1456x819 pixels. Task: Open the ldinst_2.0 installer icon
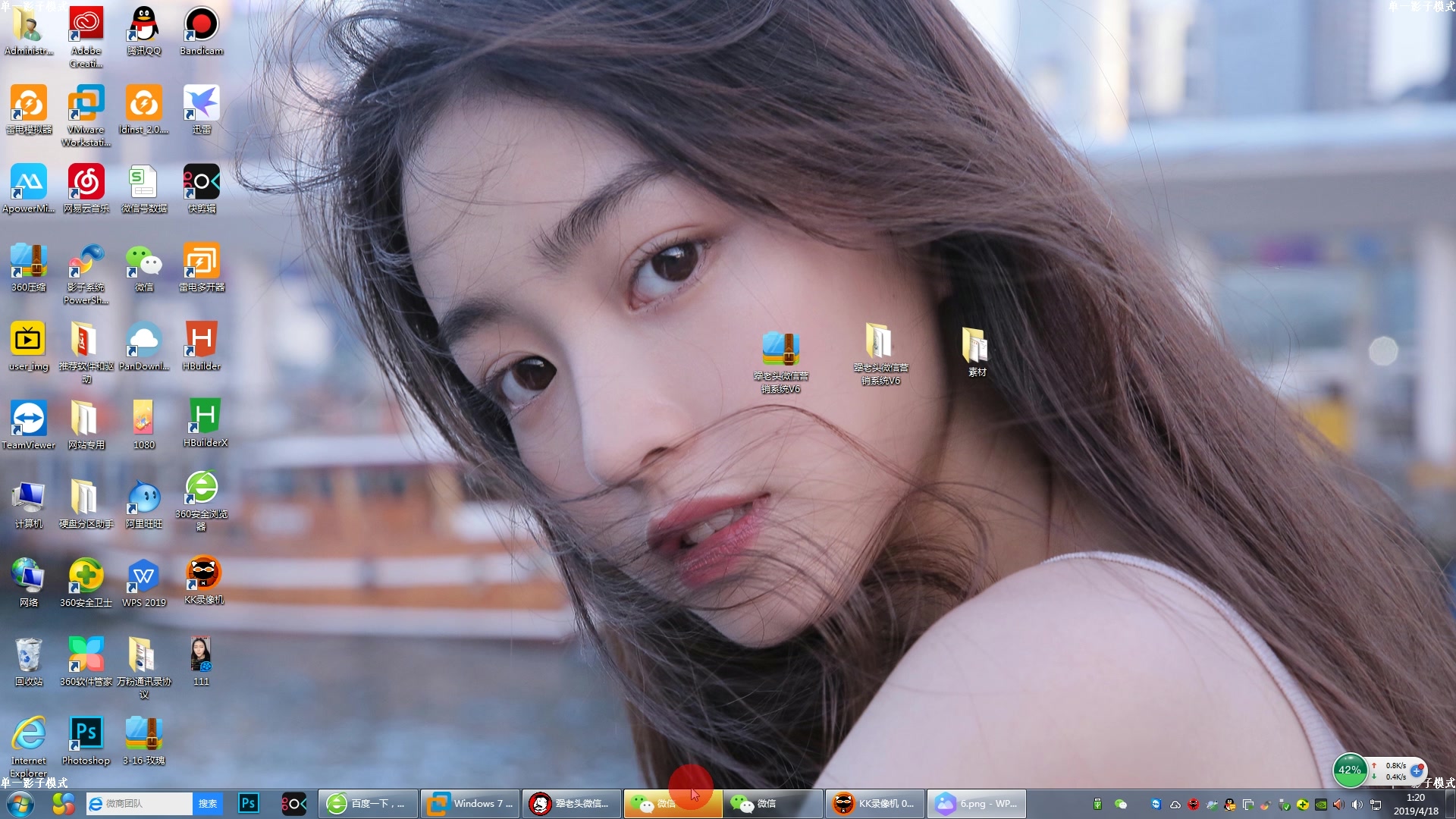click(143, 110)
